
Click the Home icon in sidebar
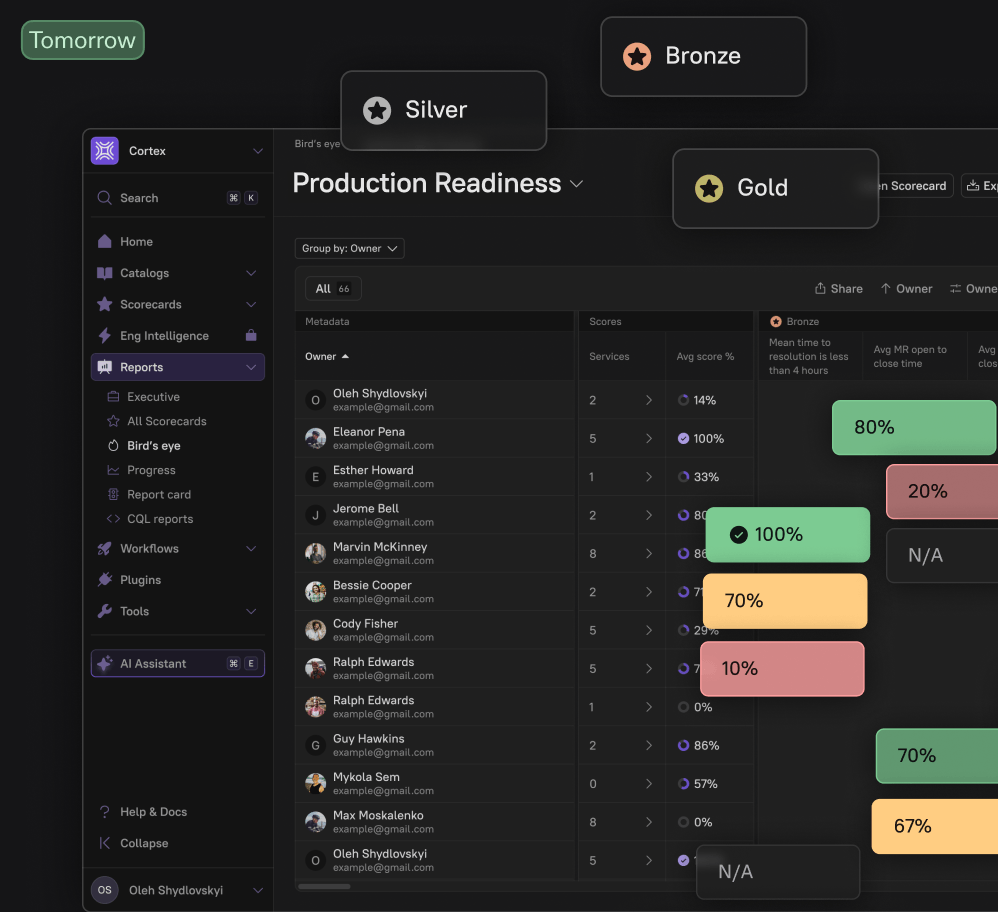(105, 241)
